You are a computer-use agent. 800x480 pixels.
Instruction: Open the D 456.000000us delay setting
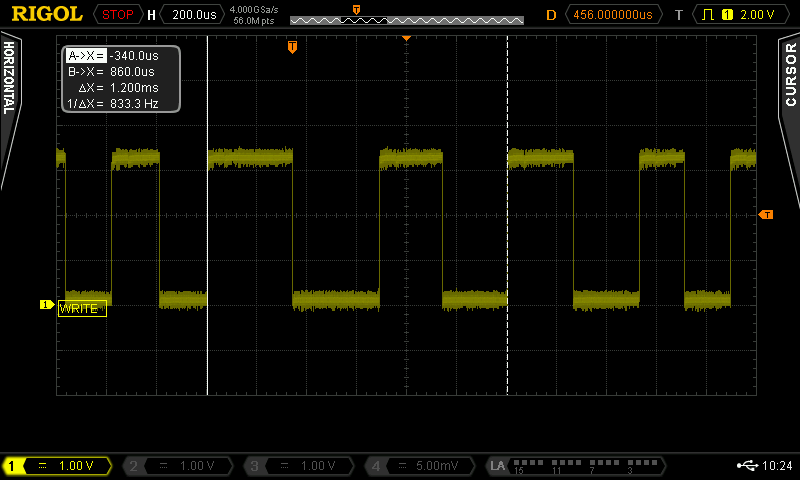pos(613,15)
